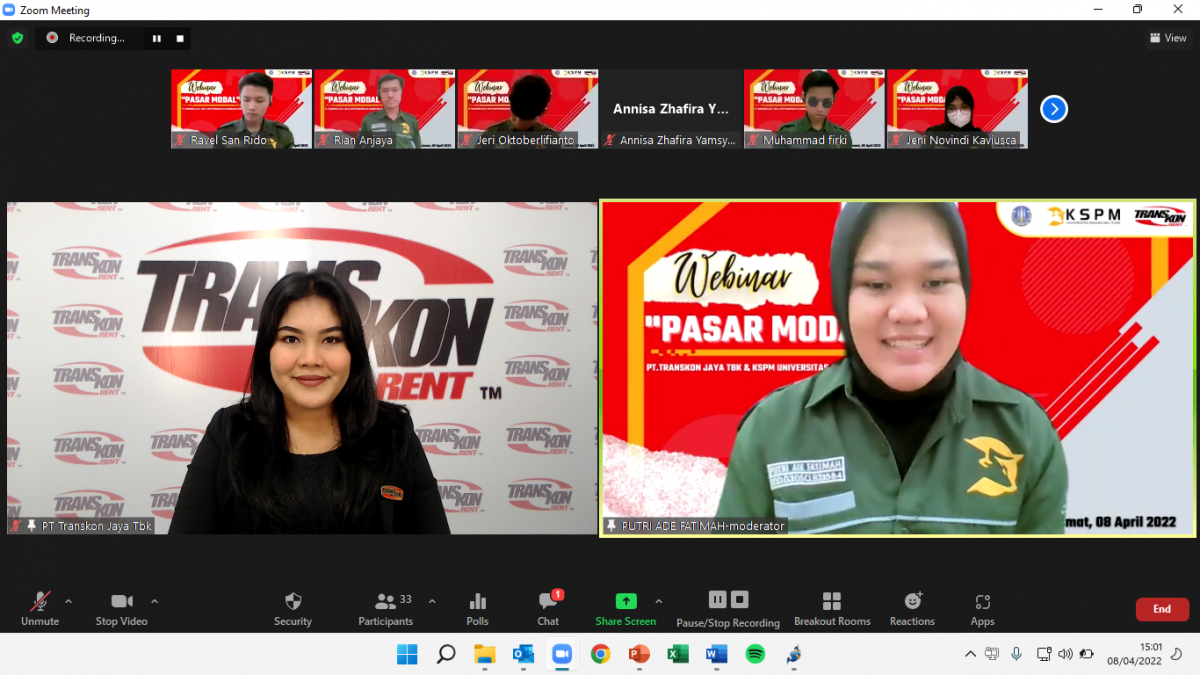
Task: Open the Reactions picker
Action: coord(913,608)
